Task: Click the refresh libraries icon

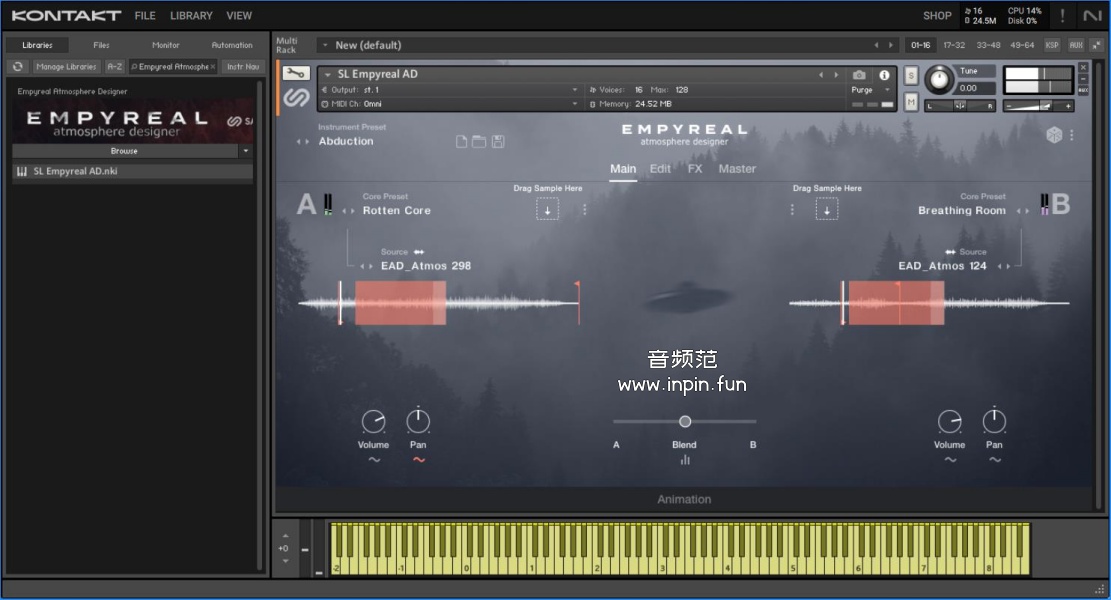Action: 18,67
